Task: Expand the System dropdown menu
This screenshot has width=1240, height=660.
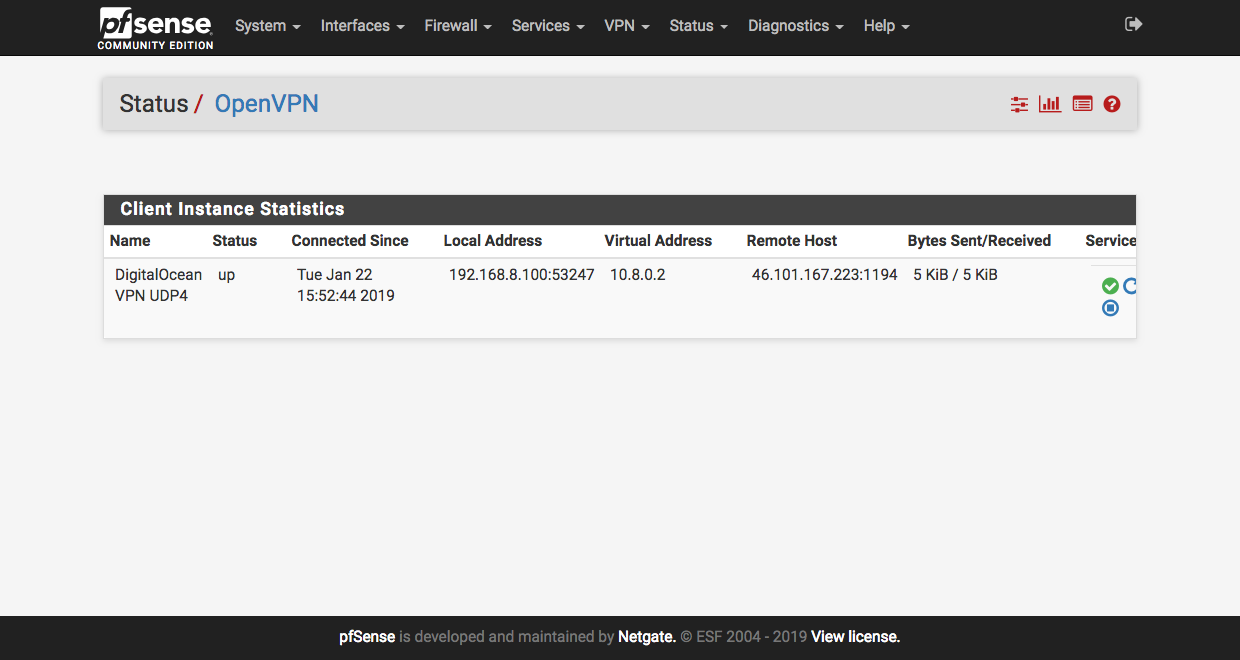Action: tap(267, 26)
